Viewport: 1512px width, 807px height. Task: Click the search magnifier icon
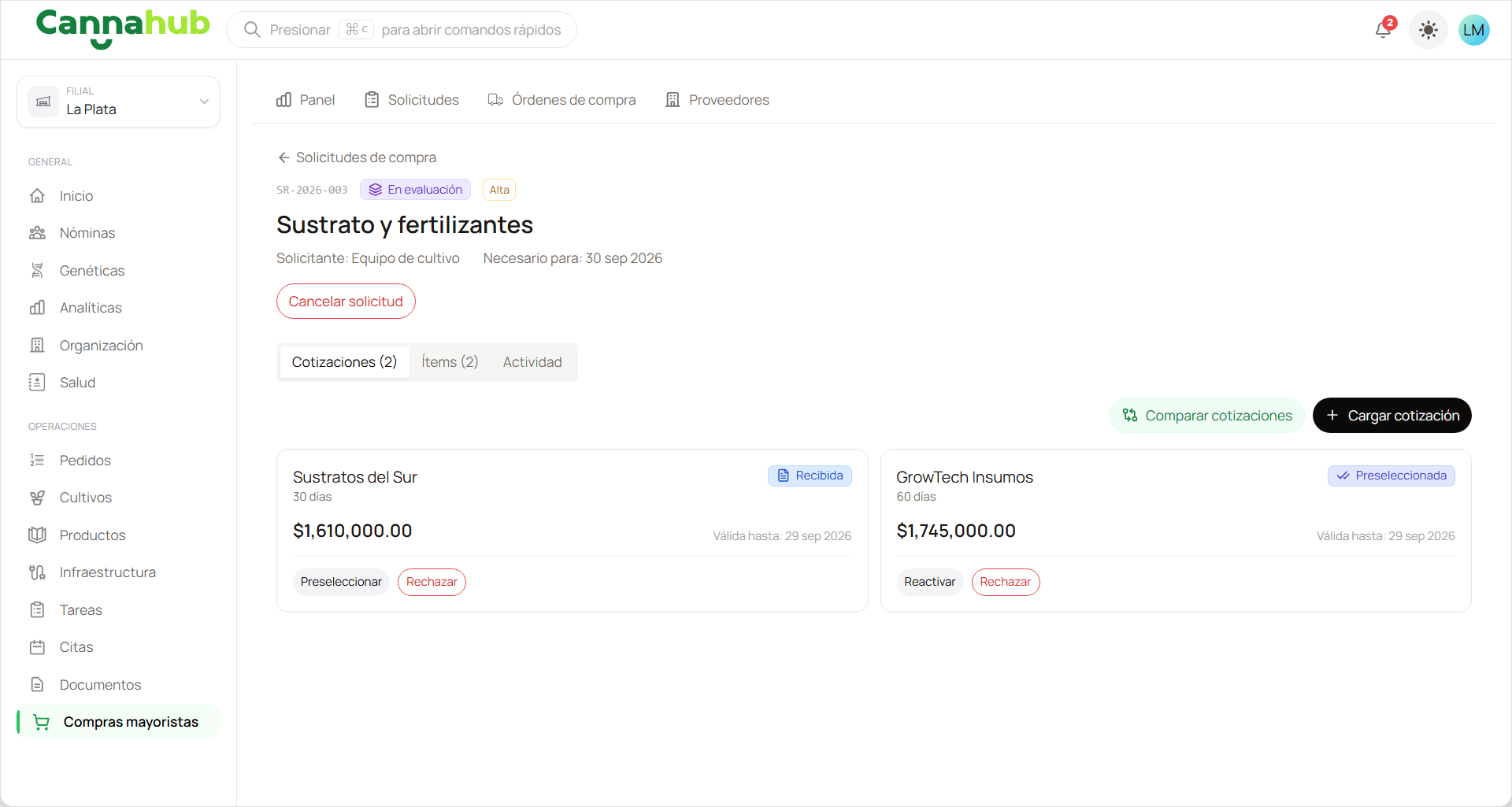252,30
